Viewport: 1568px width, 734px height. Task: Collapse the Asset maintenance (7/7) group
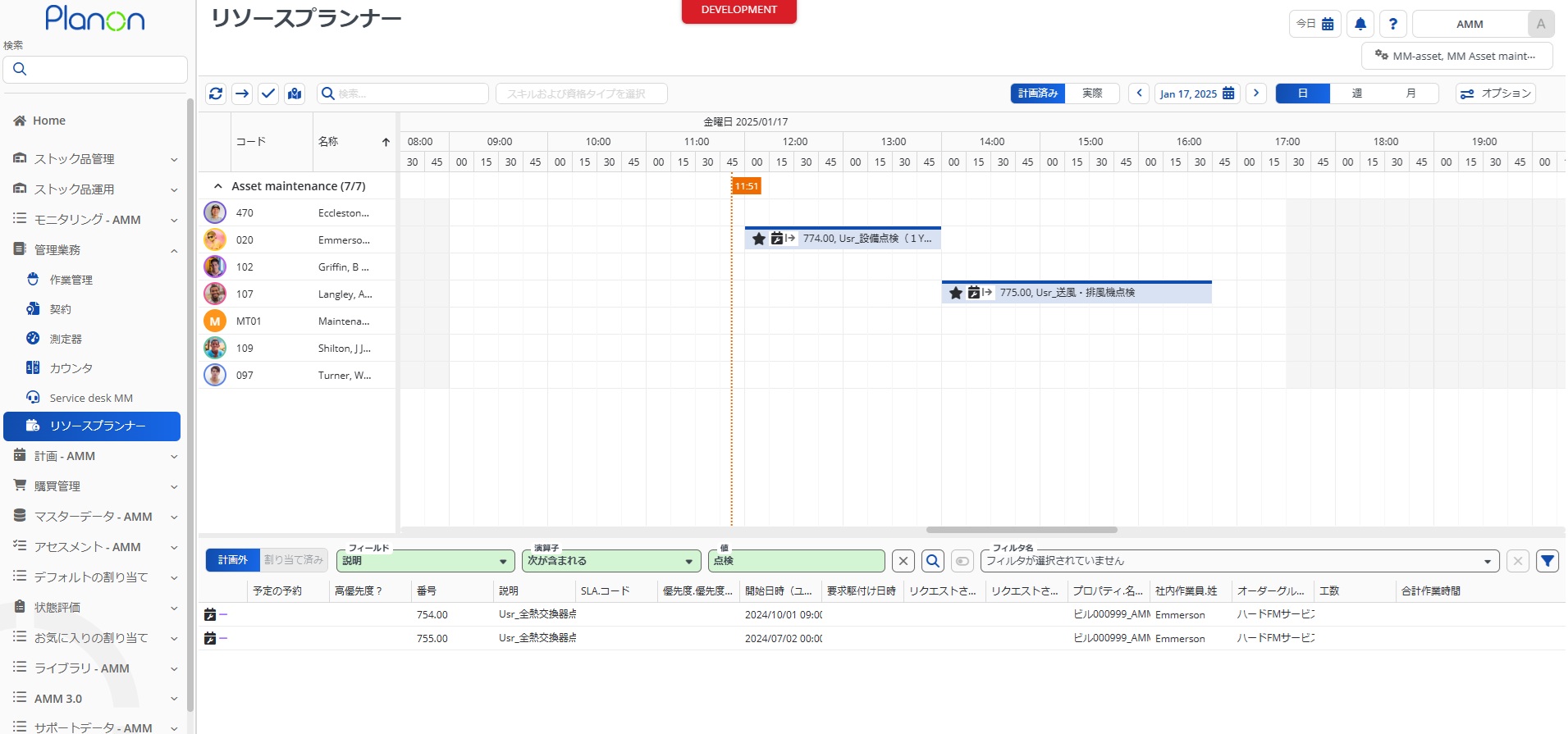tap(218, 186)
